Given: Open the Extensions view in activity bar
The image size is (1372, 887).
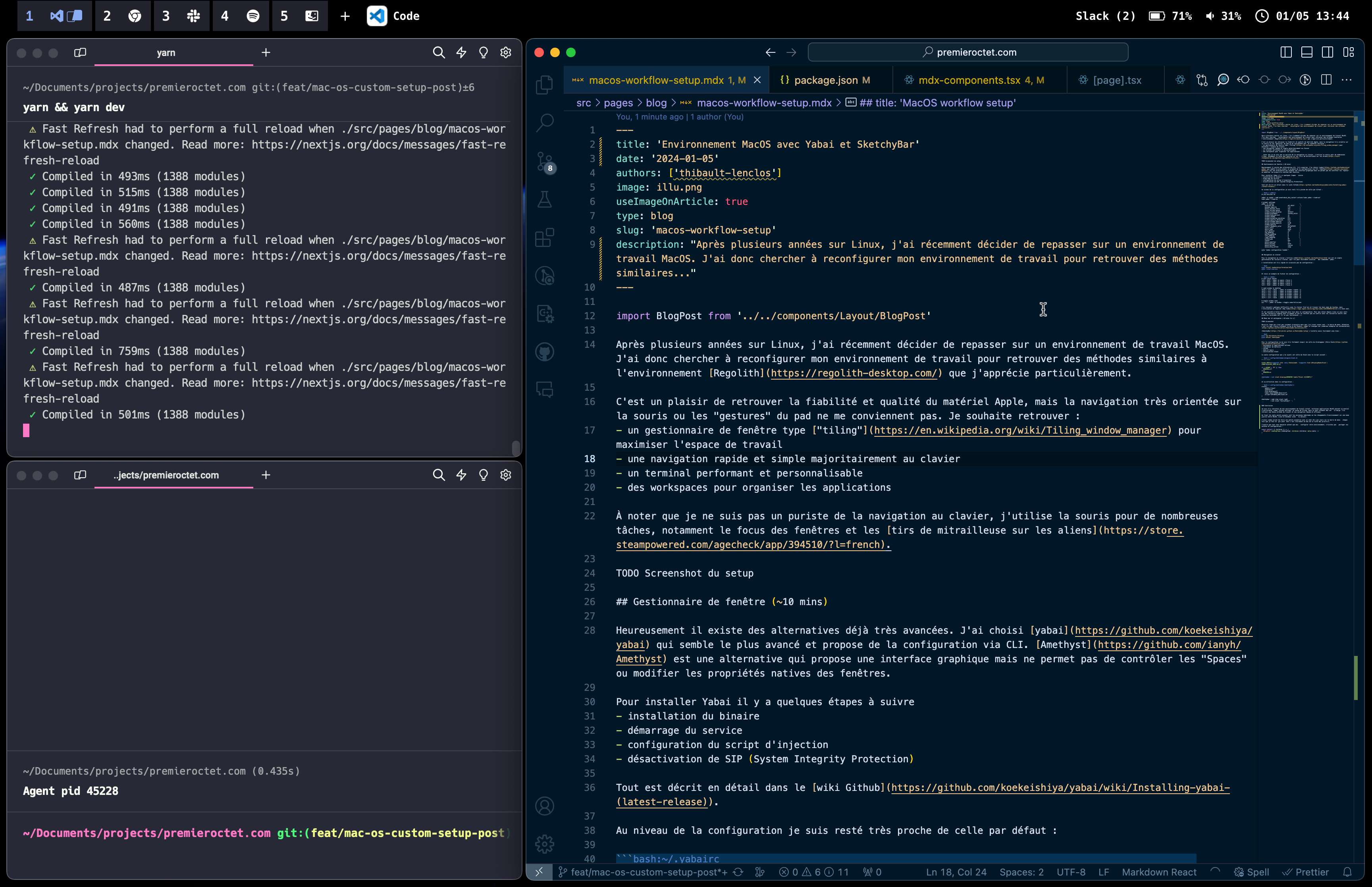Looking at the screenshot, I should coord(544,237).
